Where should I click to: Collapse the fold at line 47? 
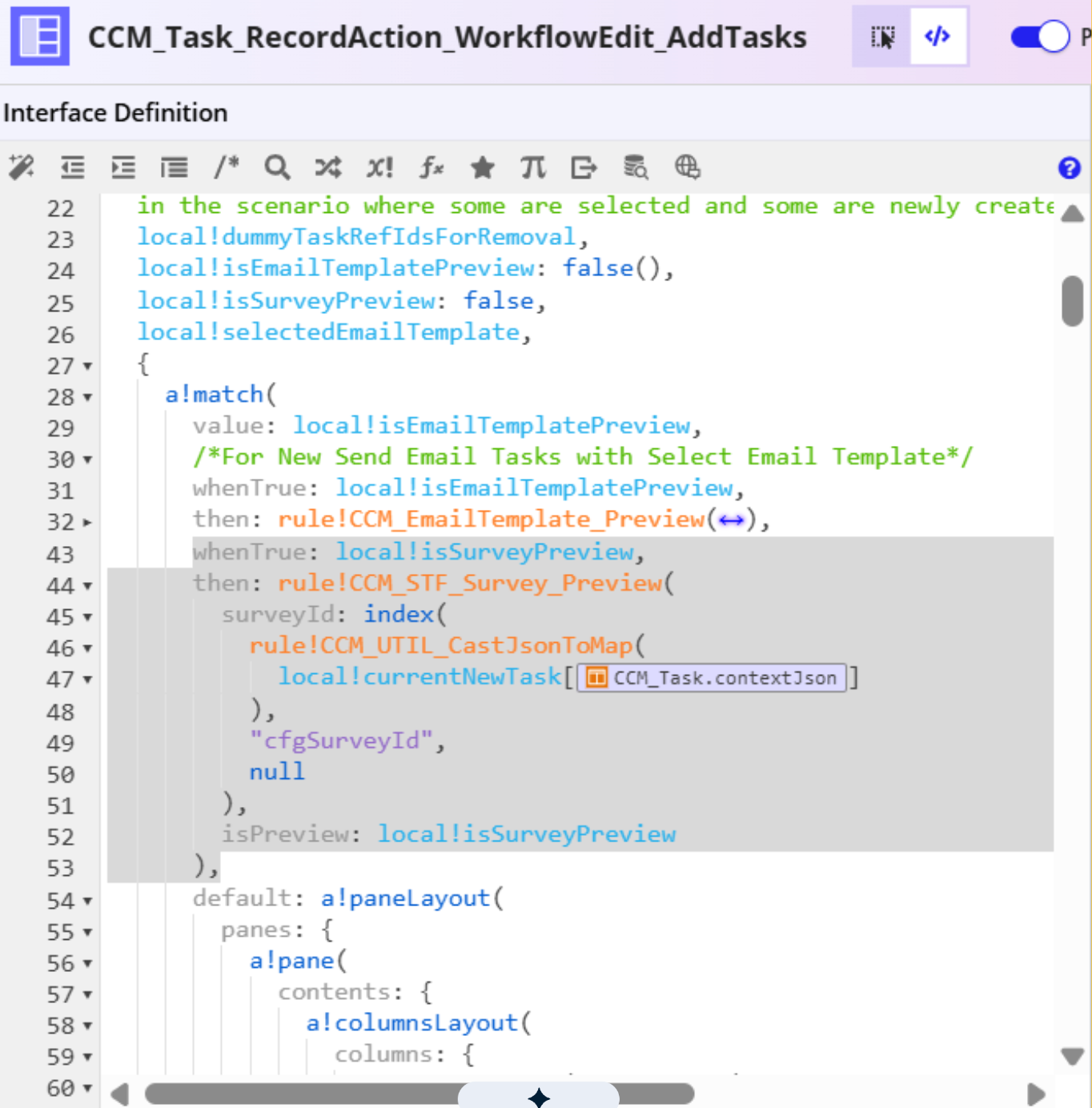(x=87, y=680)
